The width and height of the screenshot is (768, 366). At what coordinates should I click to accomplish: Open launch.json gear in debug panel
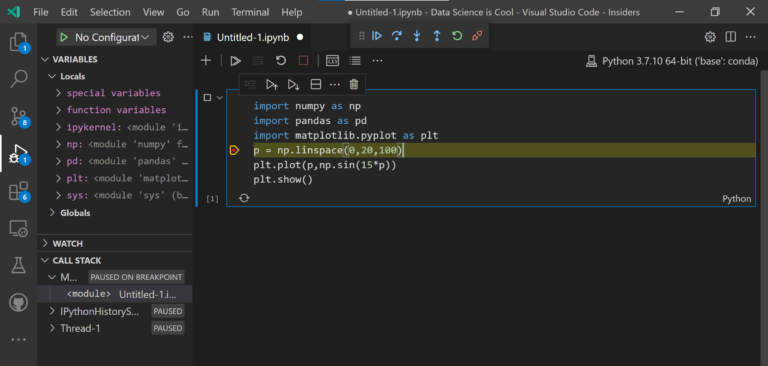(x=168, y=37)
